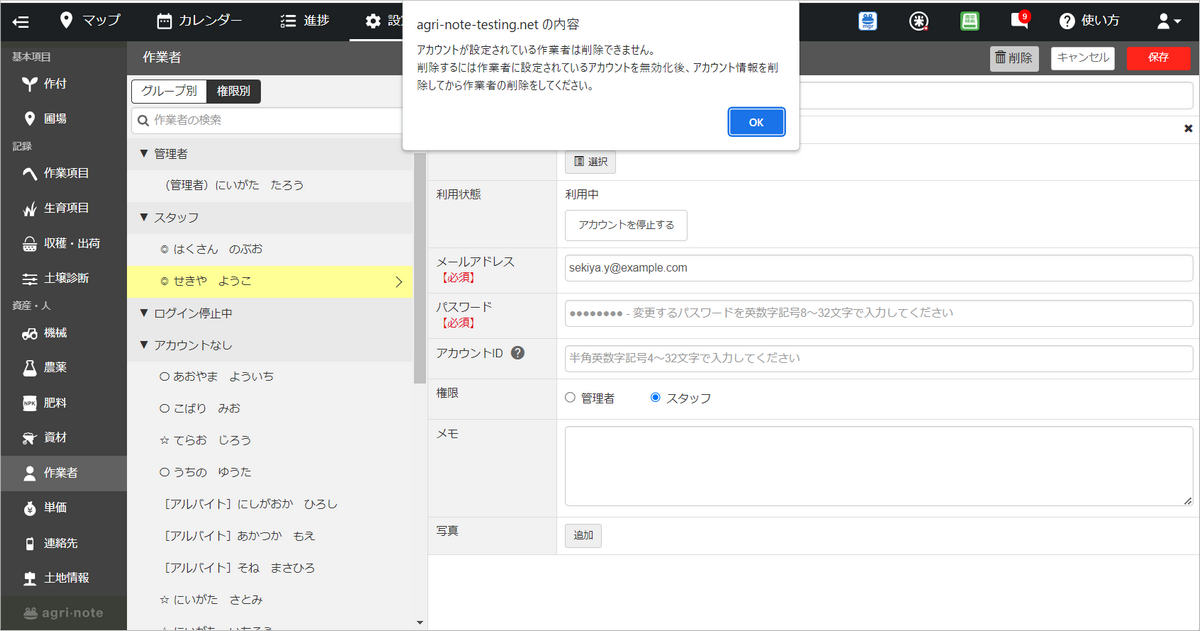
Task: Click the person icon for 作業者
Action: (x=30, y=473)
